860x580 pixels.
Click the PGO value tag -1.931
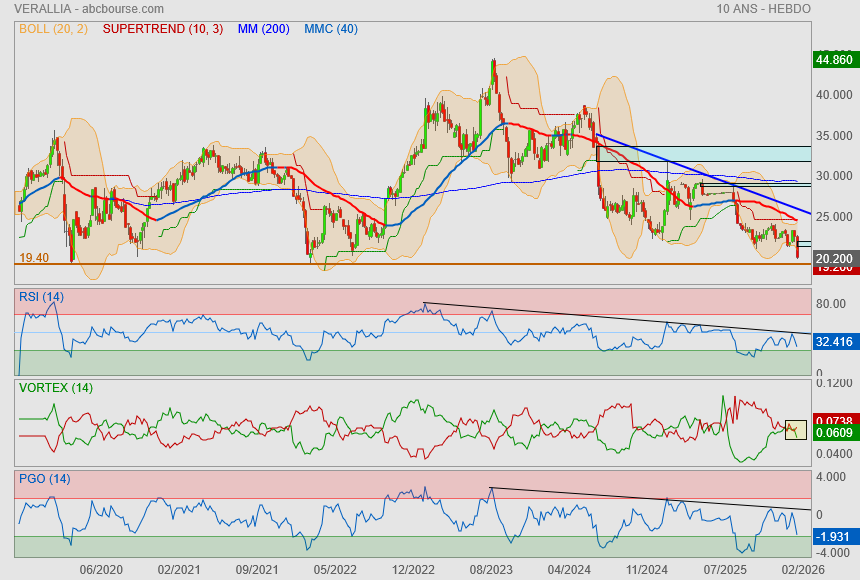click(833, 537)
